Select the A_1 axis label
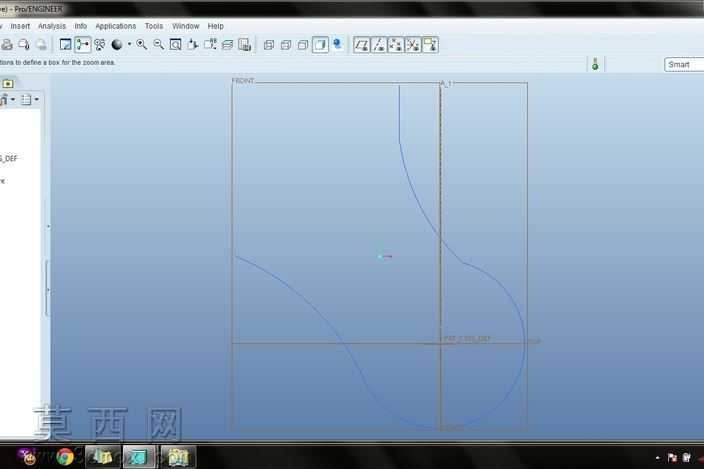Viewport: 704px width, 469px height. point(447,83)
